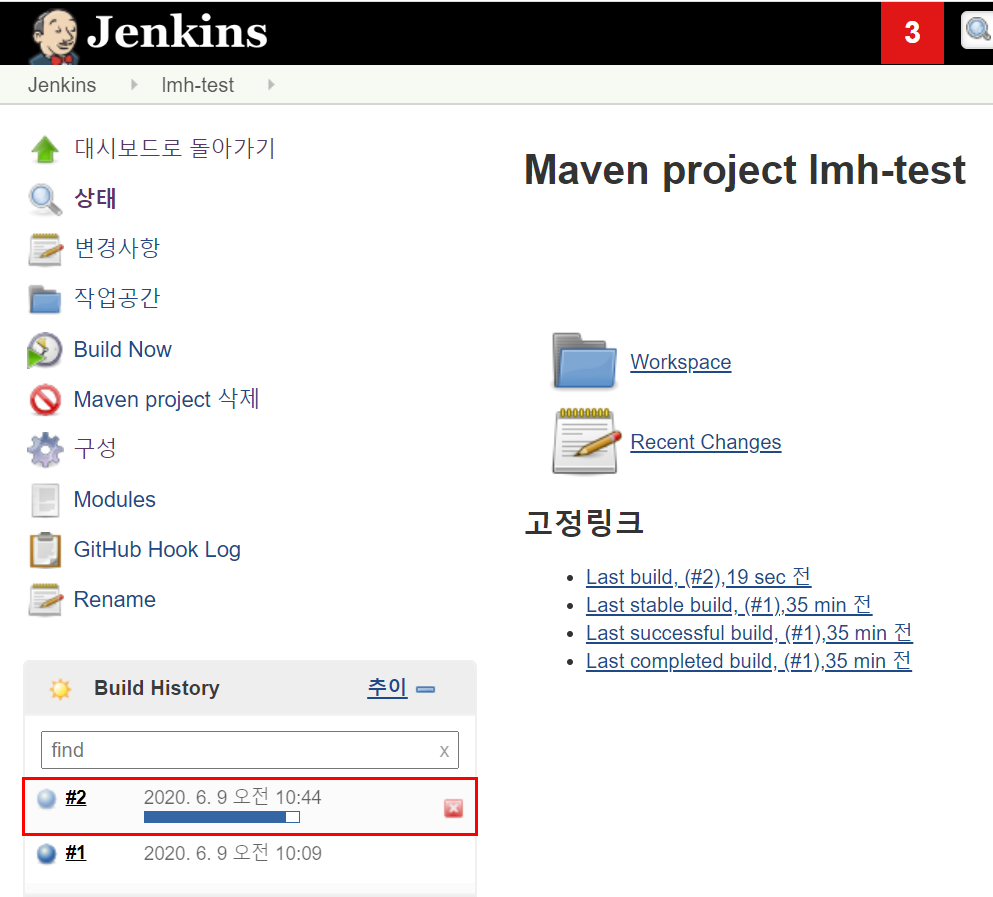Open the Modules page
The image size is (993, 897).
(x=115, y=499)
